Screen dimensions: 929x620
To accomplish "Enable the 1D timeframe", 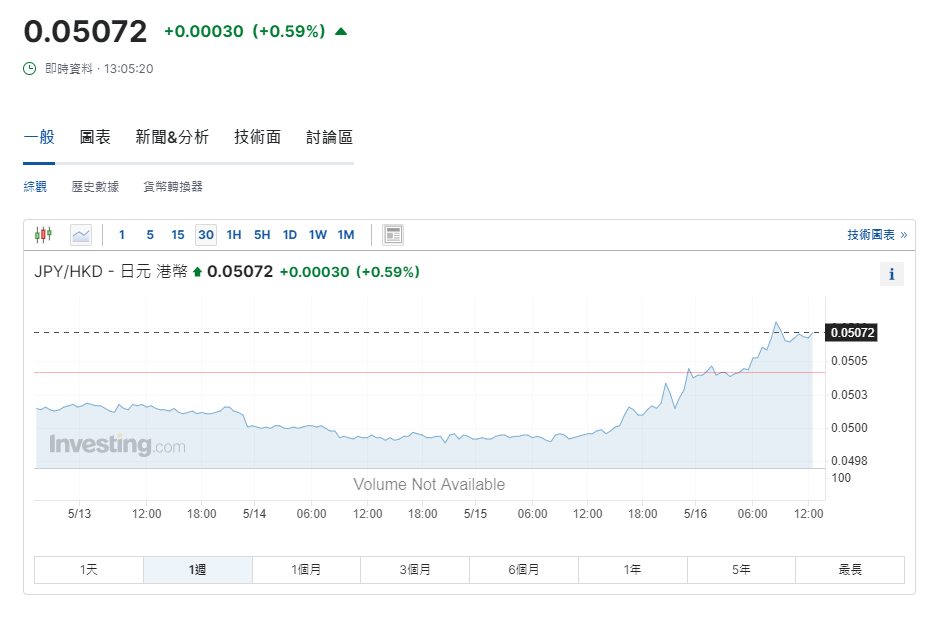I will click(289, 234).
